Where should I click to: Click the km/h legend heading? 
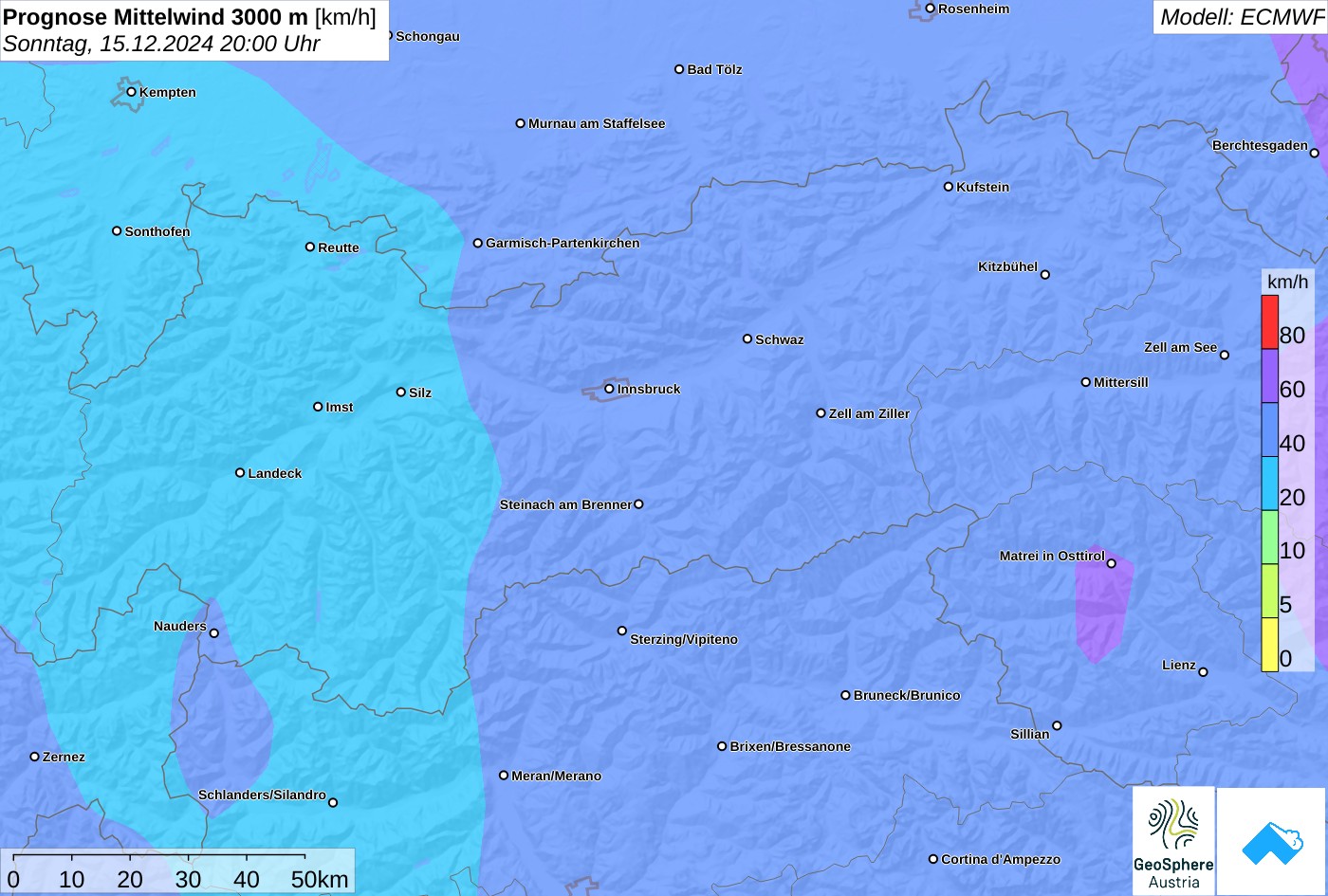point(1287,282)
